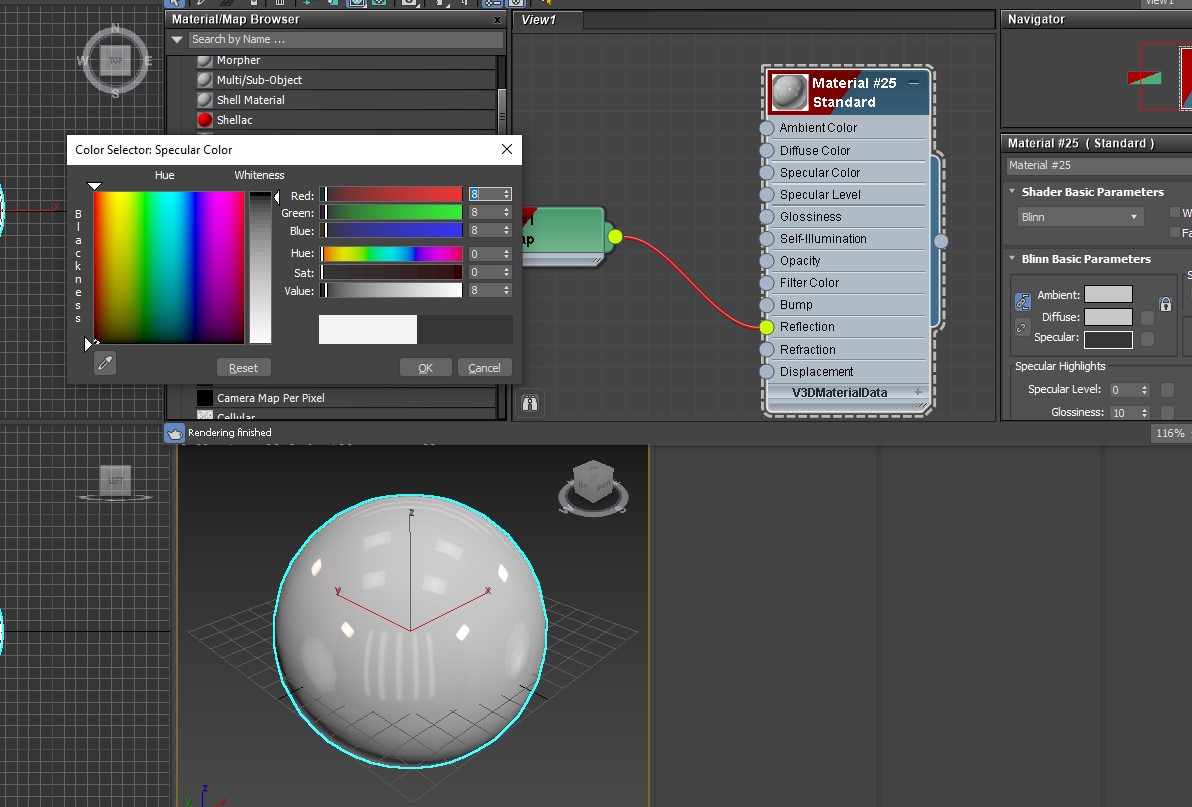Select the Bump input socket
Viewport: 1192px width, 807px height.
(767, 305)
